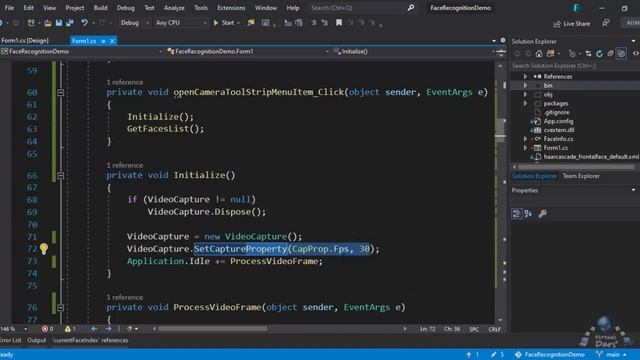The image size is (640, 360).
Task: Open the Output panel tab
Action: coord(37,340)
